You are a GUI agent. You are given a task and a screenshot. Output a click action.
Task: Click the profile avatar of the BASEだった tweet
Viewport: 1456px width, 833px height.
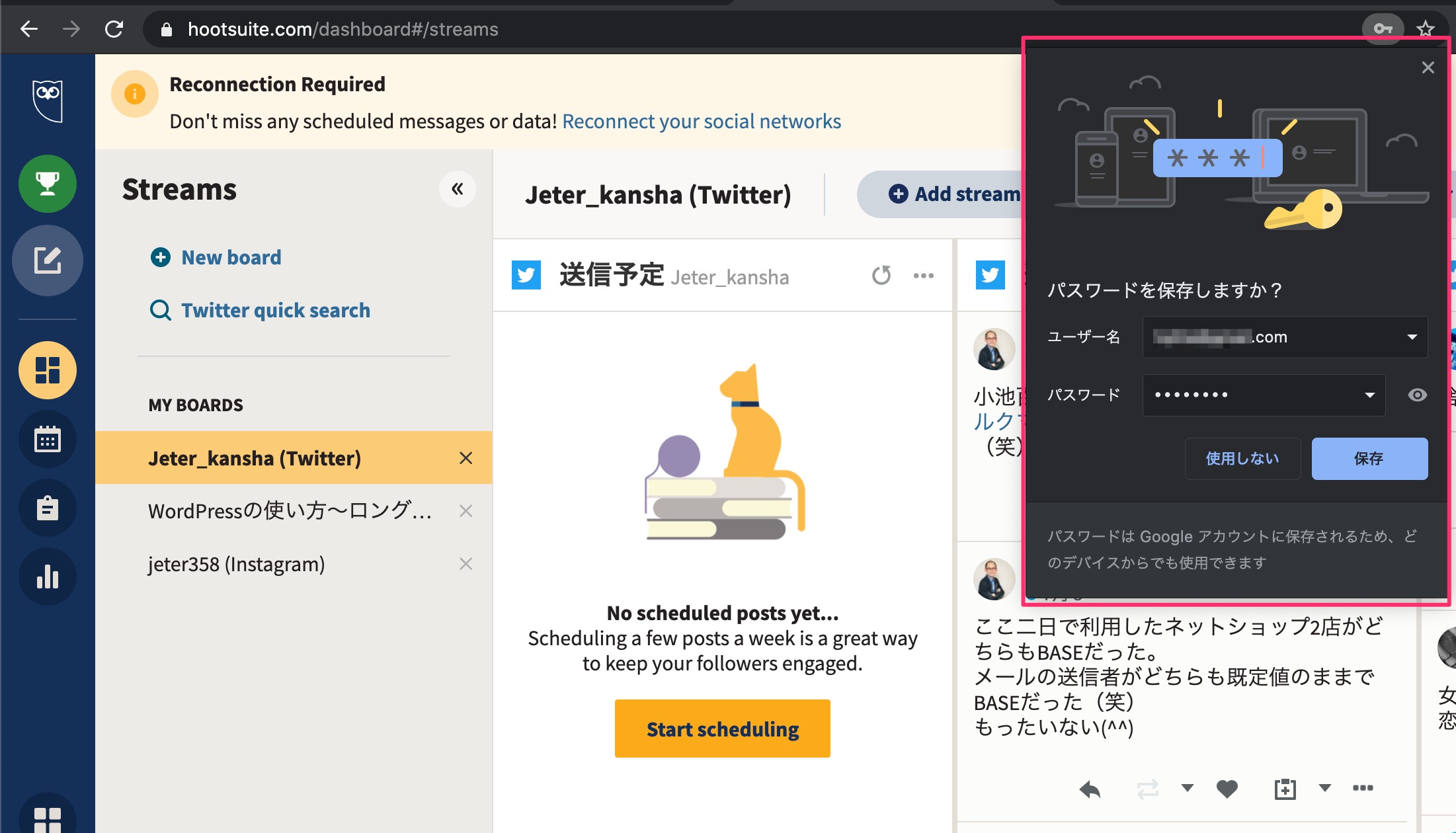994,579
